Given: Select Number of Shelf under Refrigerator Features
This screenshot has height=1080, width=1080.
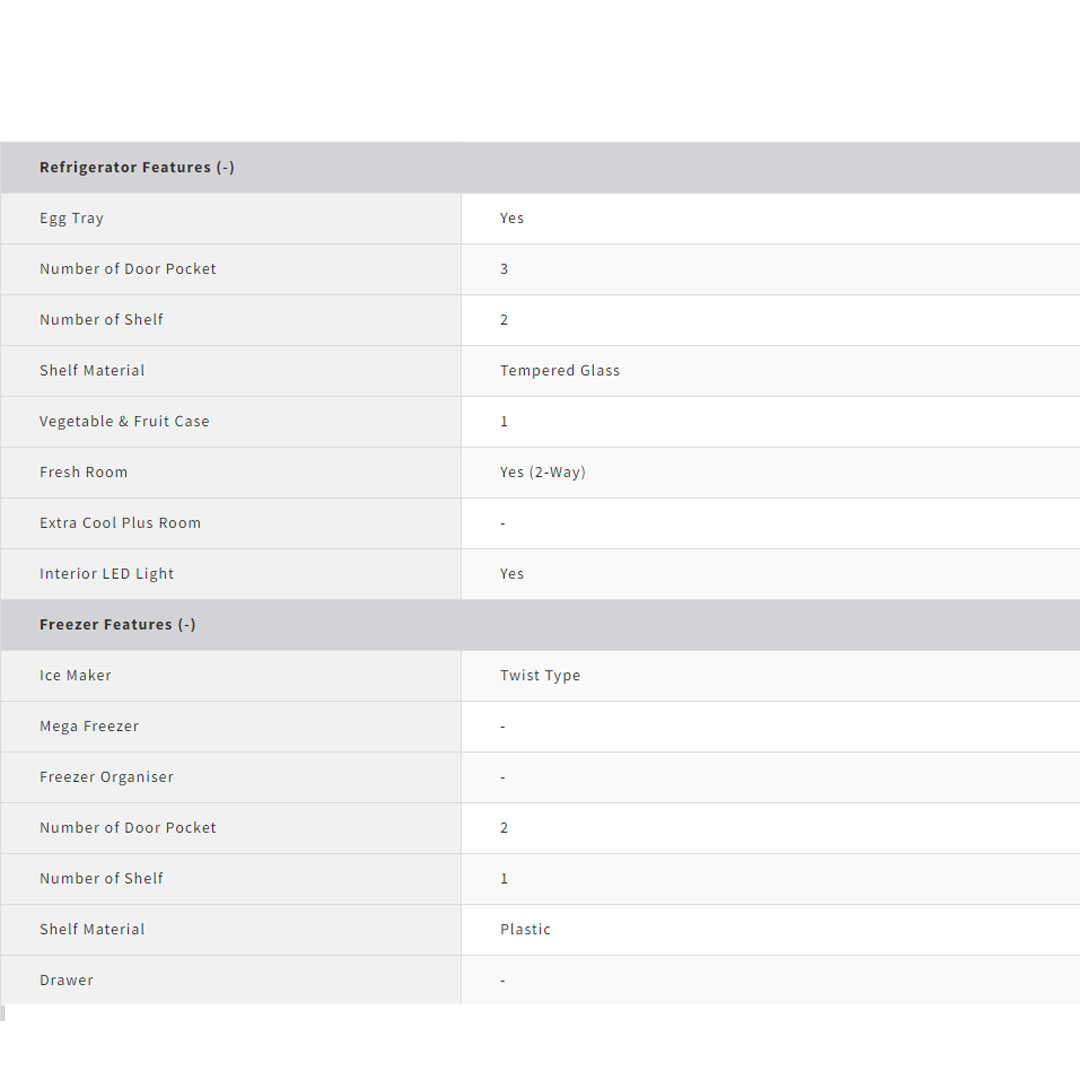Looking at the screenshot, I should [x=102, y=320].
